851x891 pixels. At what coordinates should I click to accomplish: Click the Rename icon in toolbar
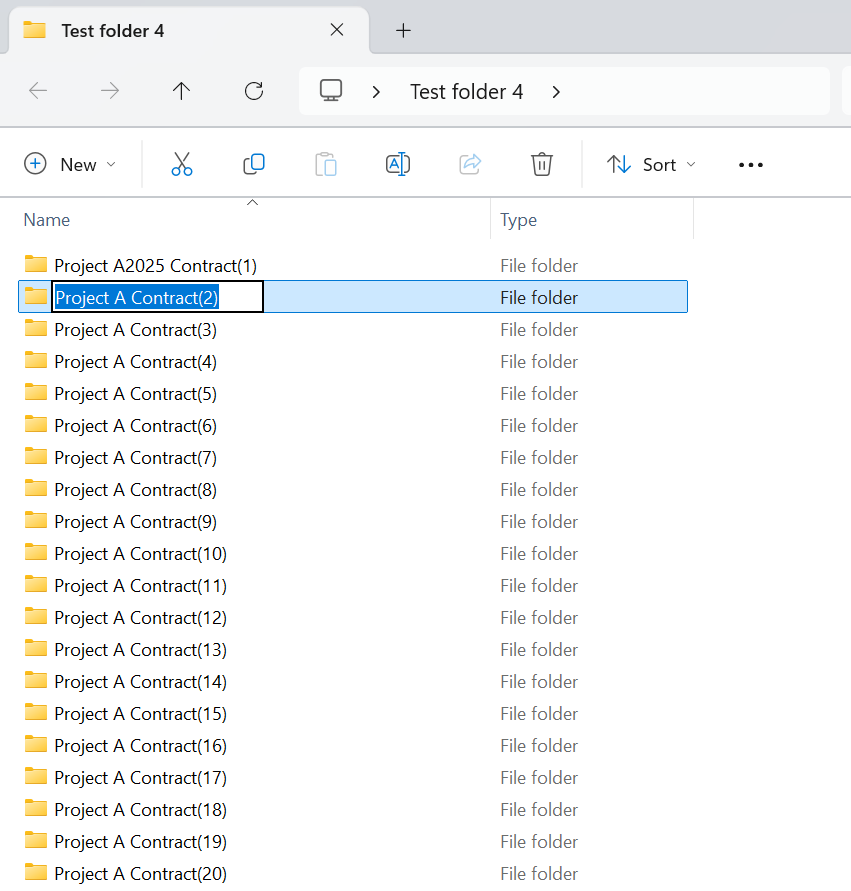(398, 164)
